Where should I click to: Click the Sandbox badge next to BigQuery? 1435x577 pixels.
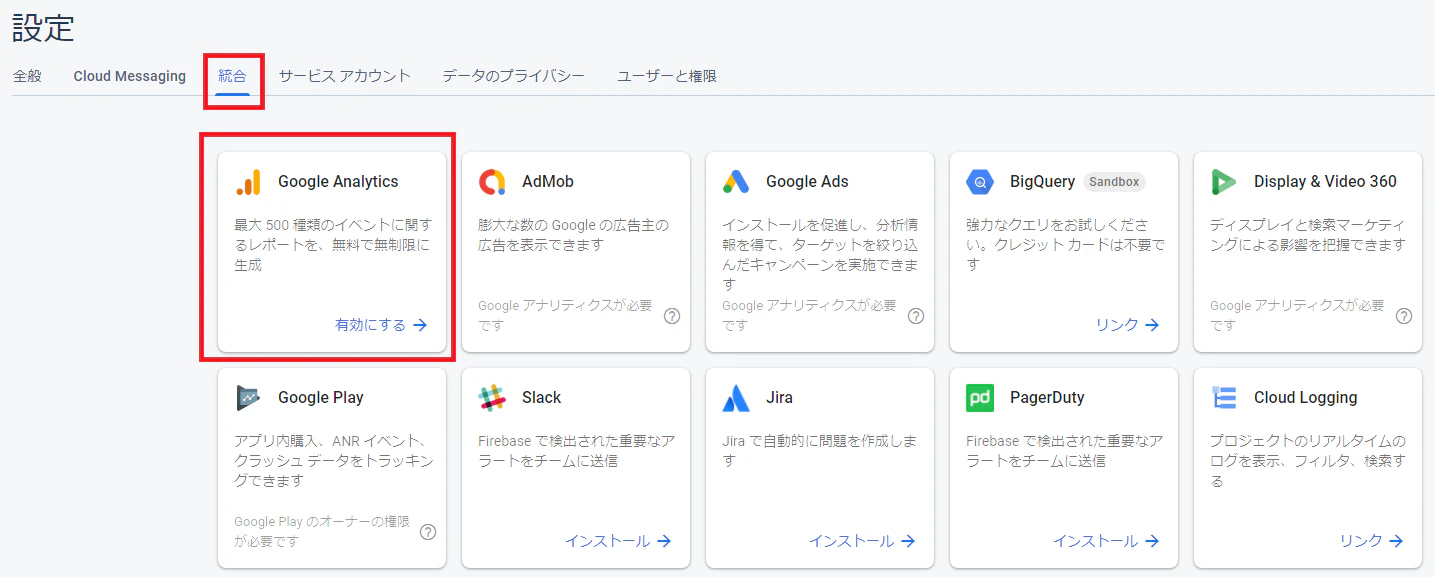(1114, 182)
